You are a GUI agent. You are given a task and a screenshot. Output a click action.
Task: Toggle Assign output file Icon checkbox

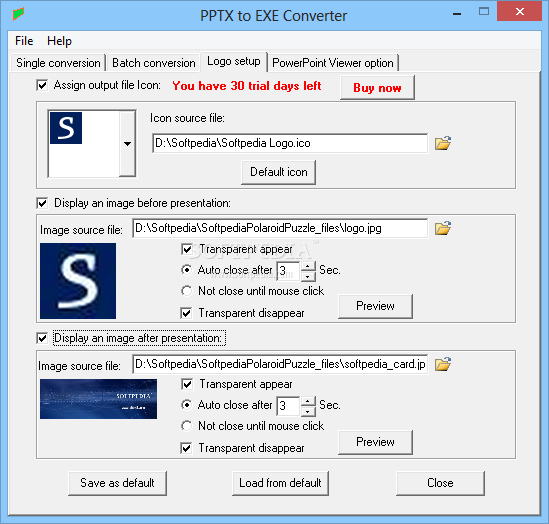pyautogui.click(x=42, y=85)
